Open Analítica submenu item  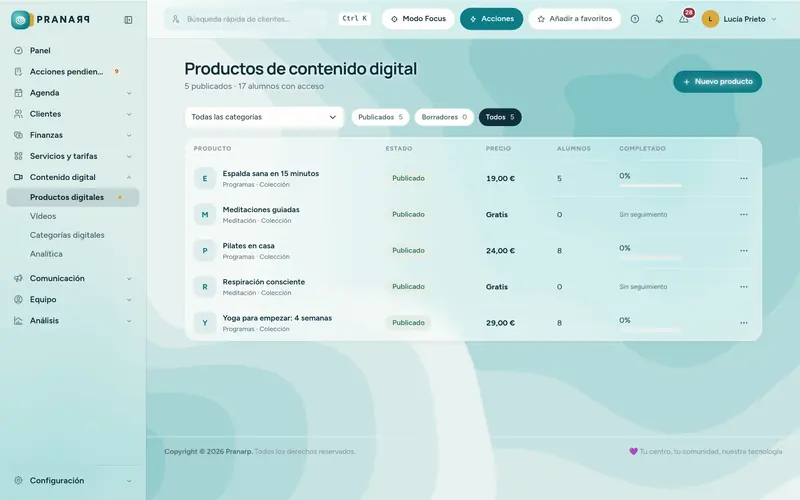(46, 254)
